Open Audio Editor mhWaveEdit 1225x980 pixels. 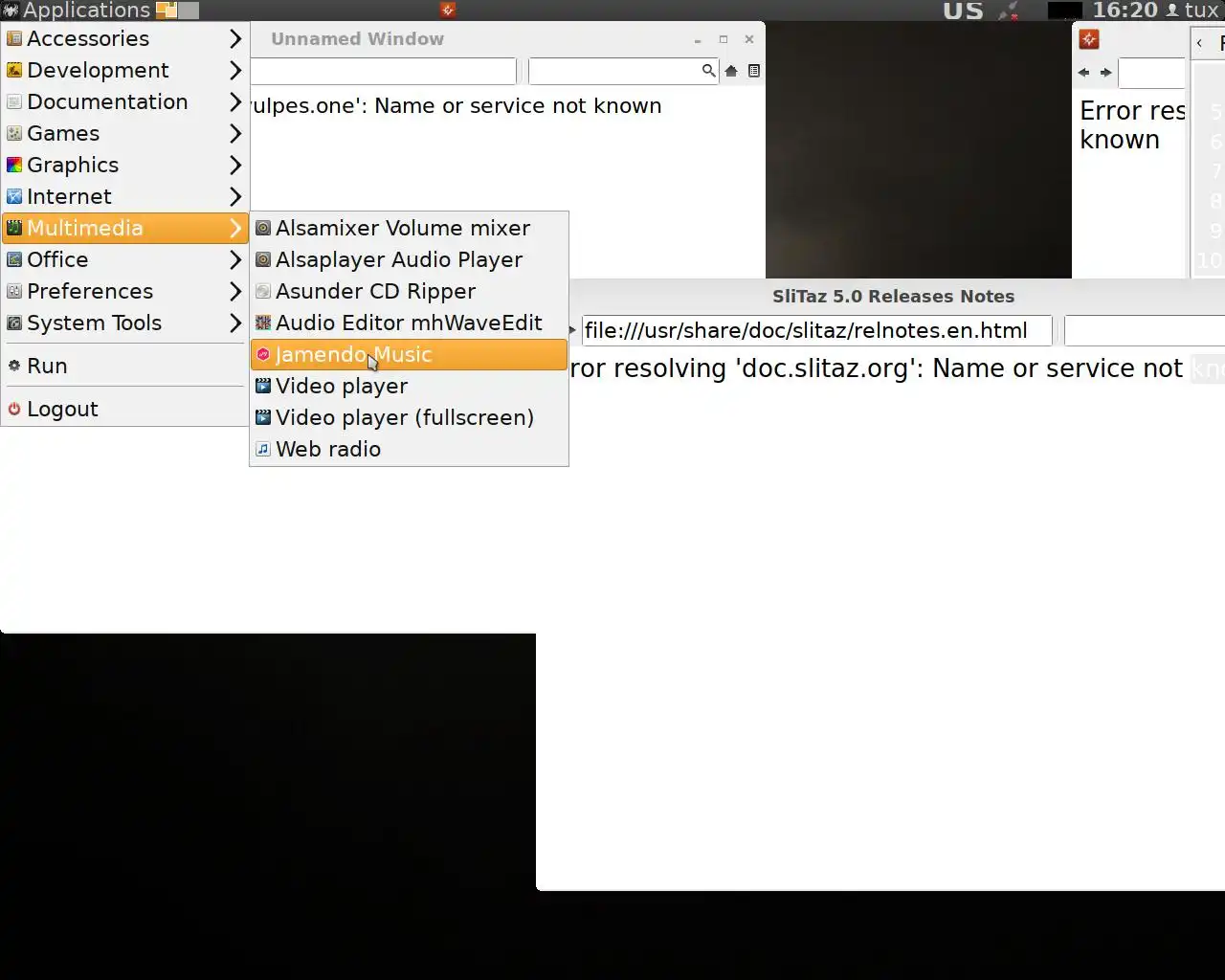click(409, 323)
